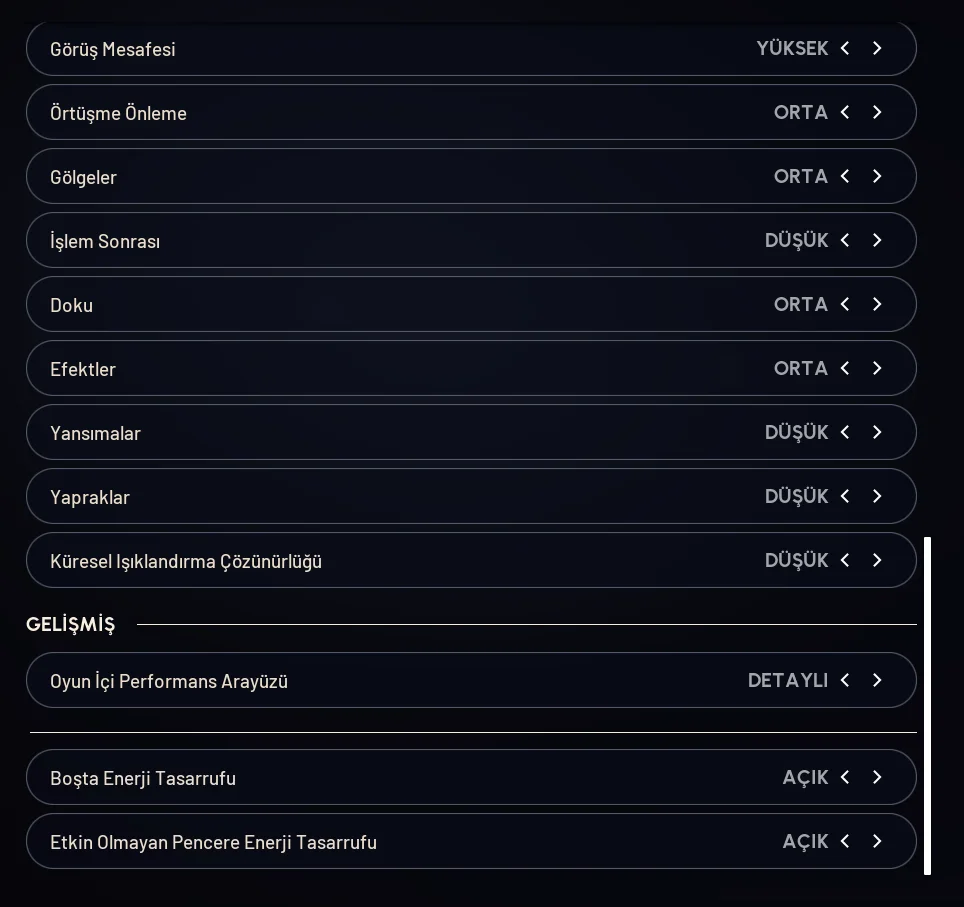This screenshot has height=907, width=964.
Task: Cycle Küresel Işıklandırma Çözünürlüğü right arrow
Action: [x=877, y=560]
